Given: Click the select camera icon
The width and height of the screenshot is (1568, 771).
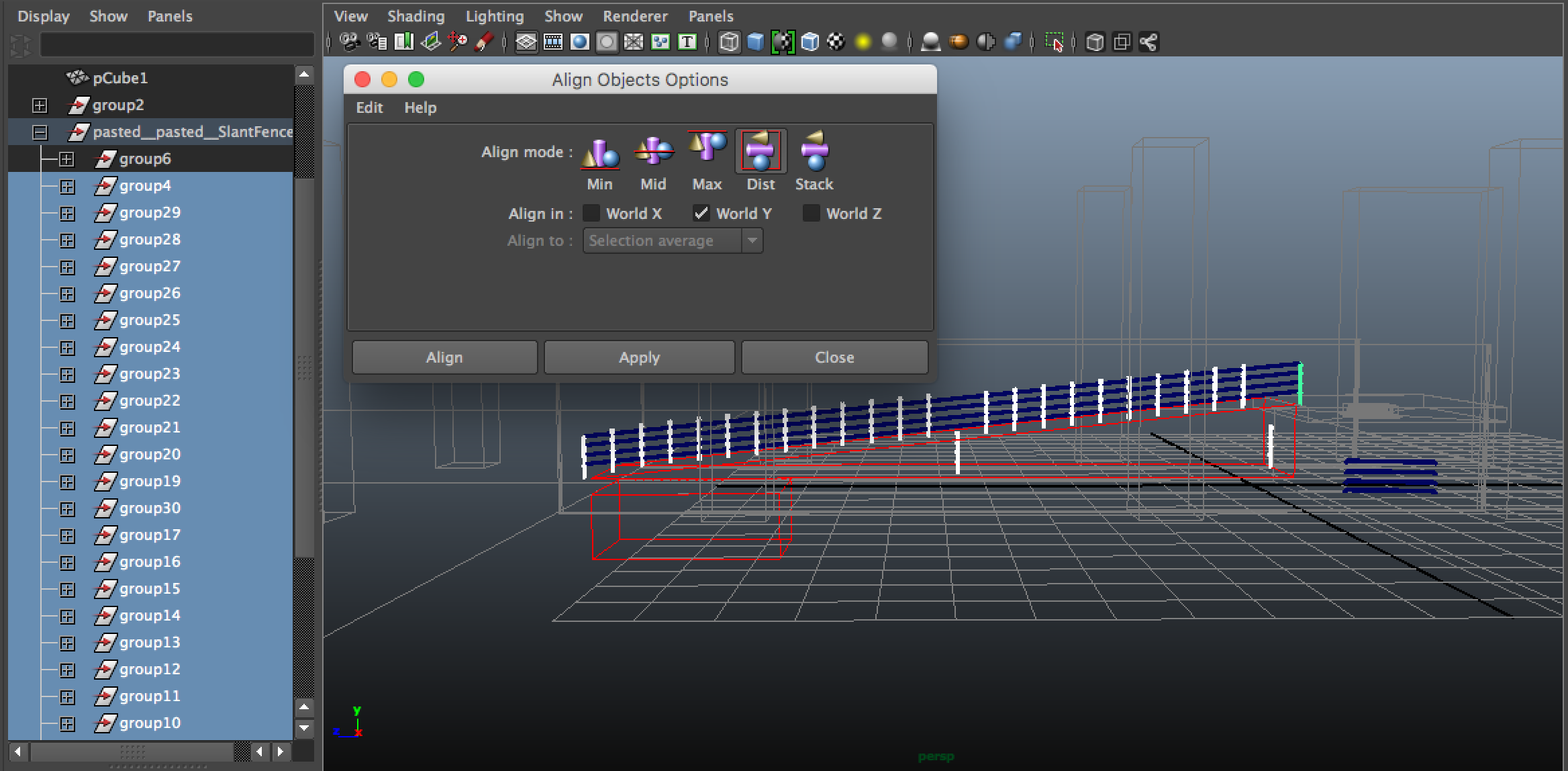Looking at the screenshot, I should [x=349, y=42].
